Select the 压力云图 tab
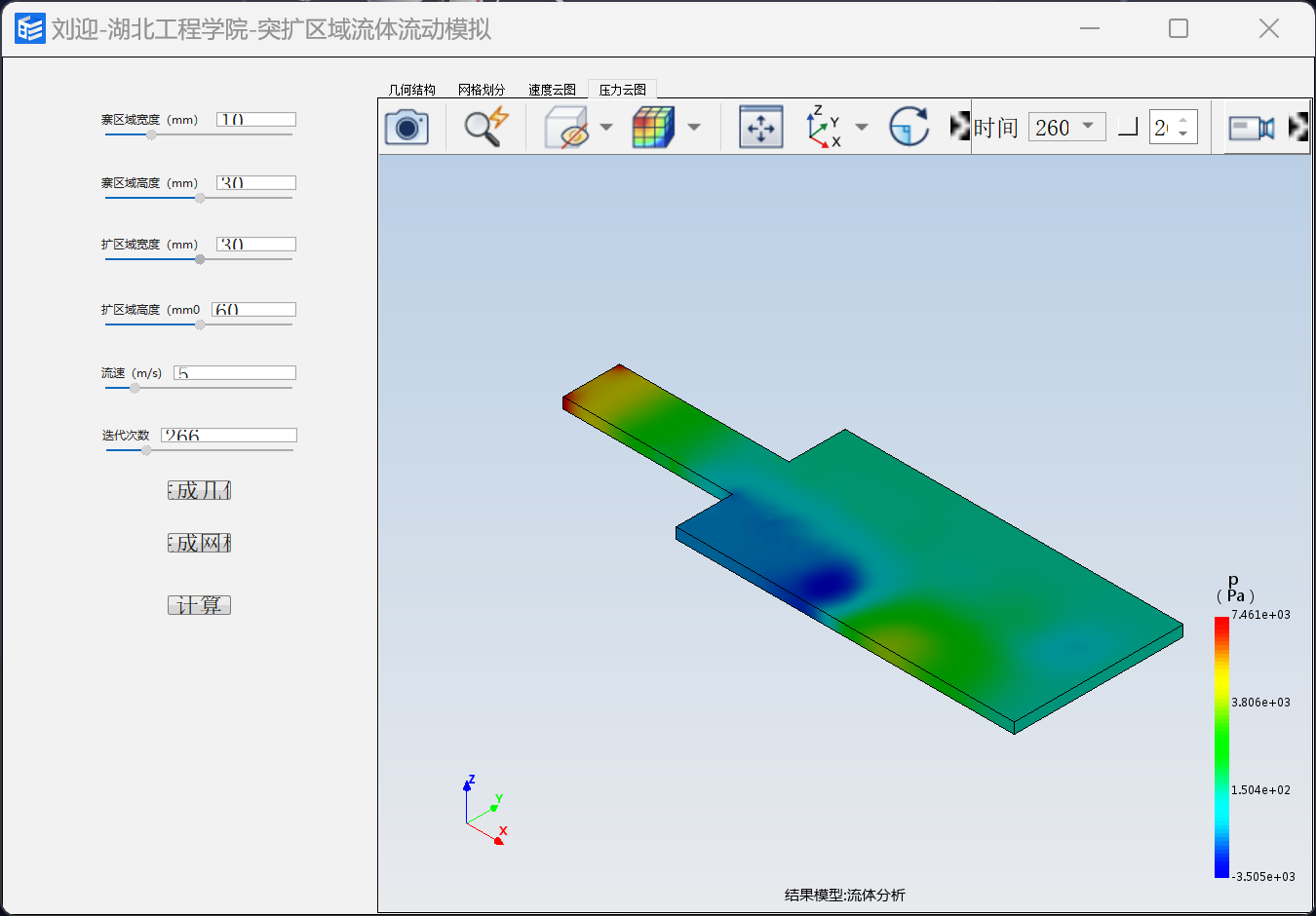This screenshot has width=1316, height=916. [623, 90]
